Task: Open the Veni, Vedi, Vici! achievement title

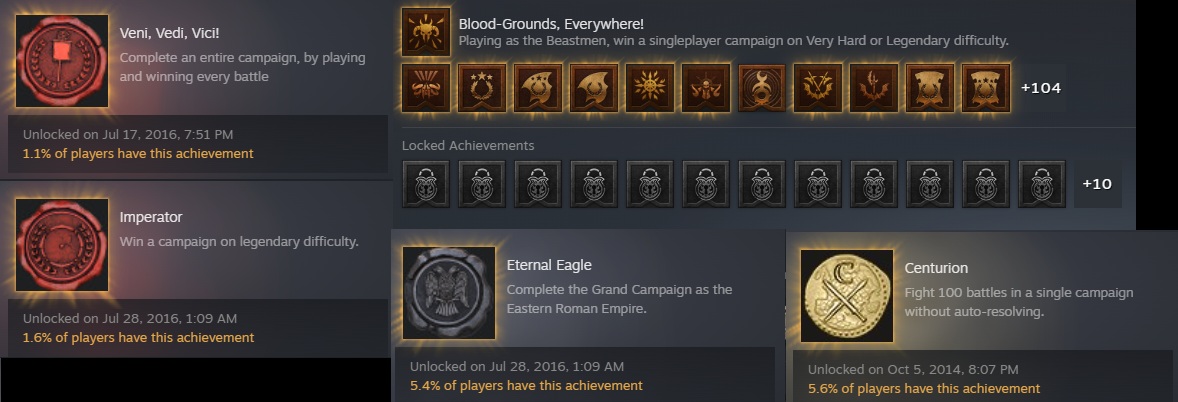Action: pos(170,34)
